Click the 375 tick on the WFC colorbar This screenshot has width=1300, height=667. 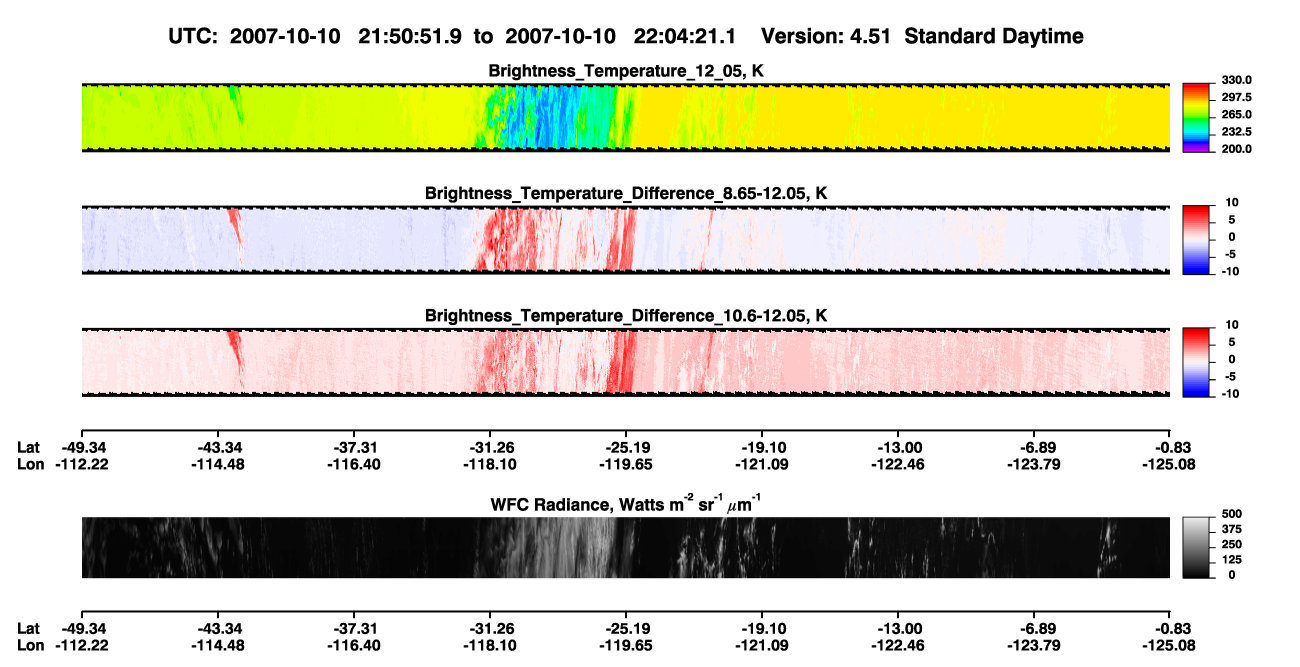pyautogui.click(x=1230, y=529)
